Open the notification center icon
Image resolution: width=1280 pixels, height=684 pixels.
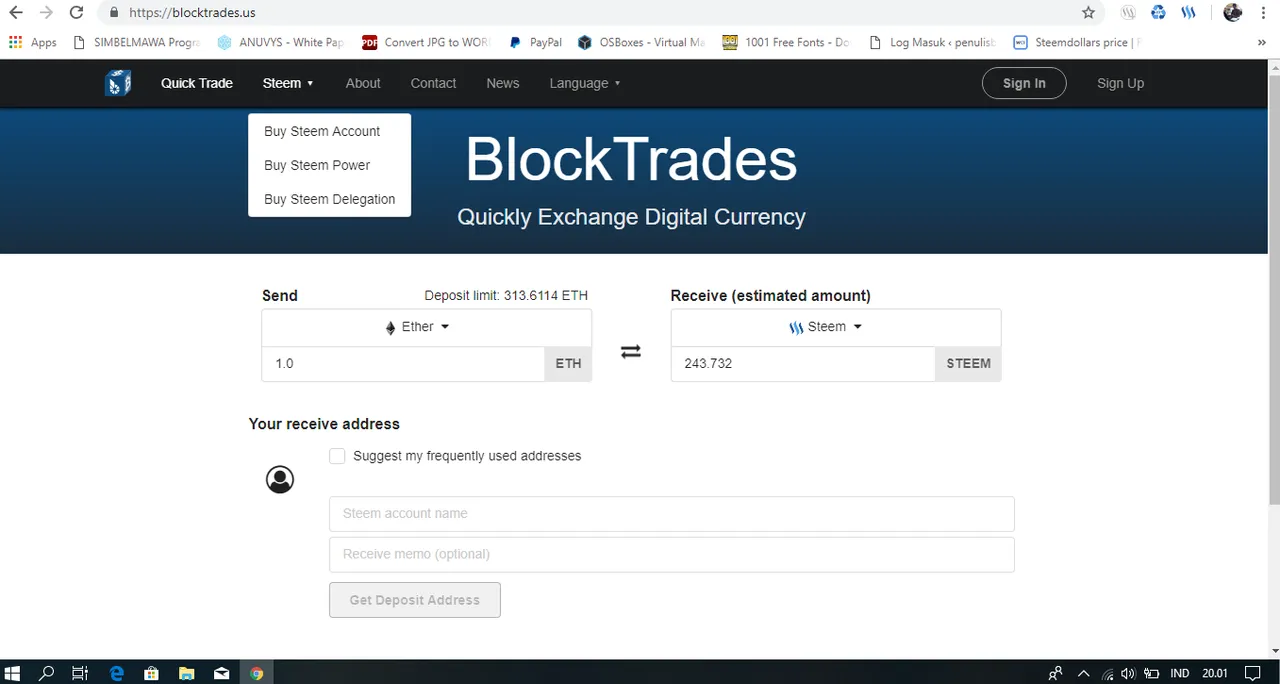[x=1252, y=674]
